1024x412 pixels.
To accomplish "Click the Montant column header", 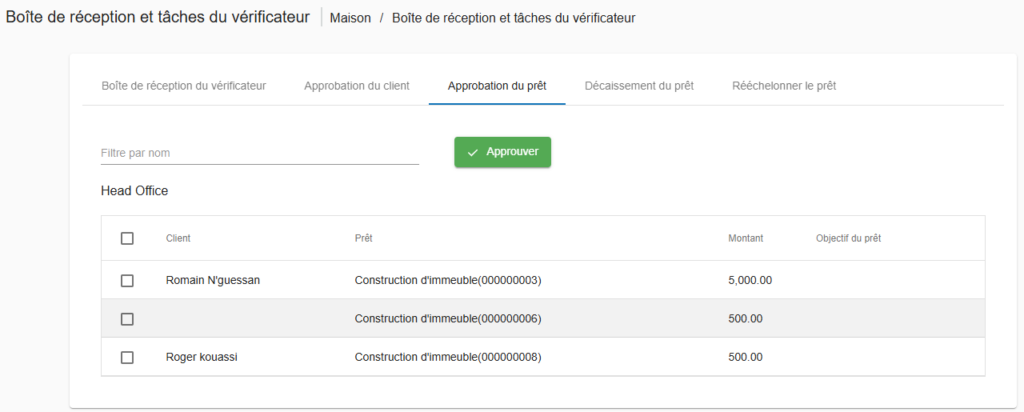I will pos(746,239).
